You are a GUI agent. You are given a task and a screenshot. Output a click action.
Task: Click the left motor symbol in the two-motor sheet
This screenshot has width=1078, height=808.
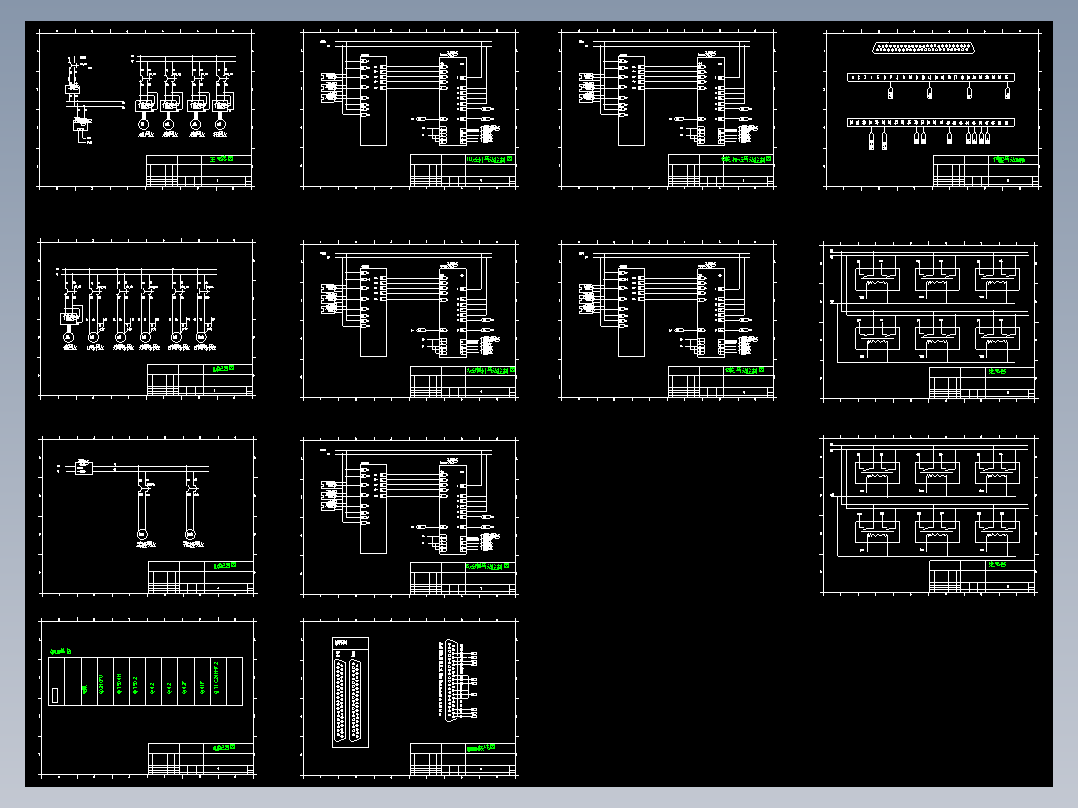142,534
